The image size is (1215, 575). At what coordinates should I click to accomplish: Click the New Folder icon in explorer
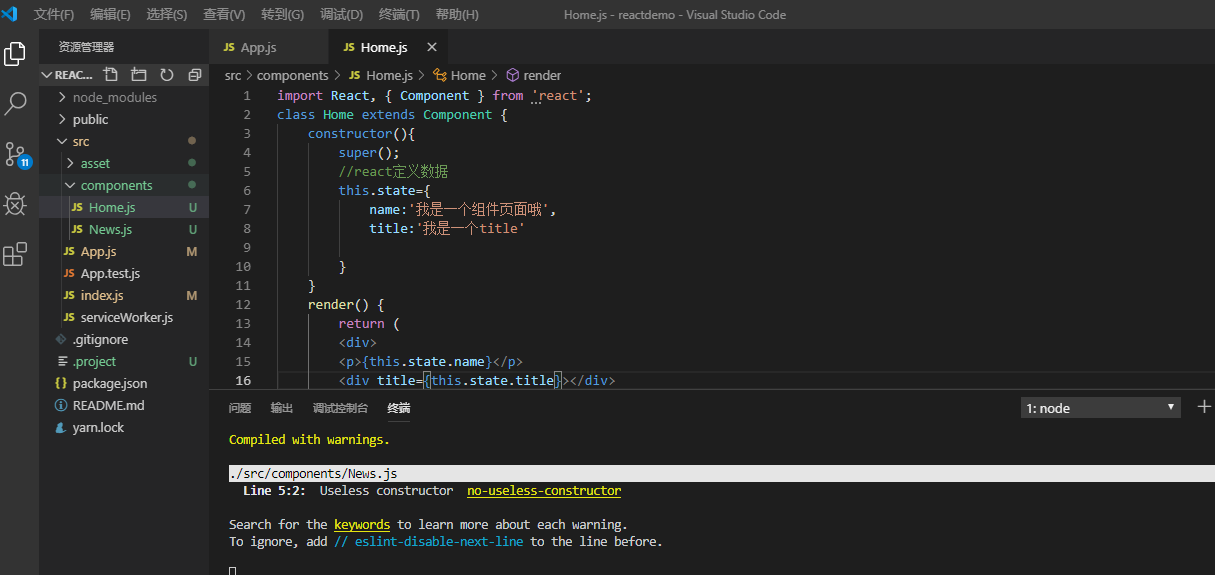(x=139, y=75)
